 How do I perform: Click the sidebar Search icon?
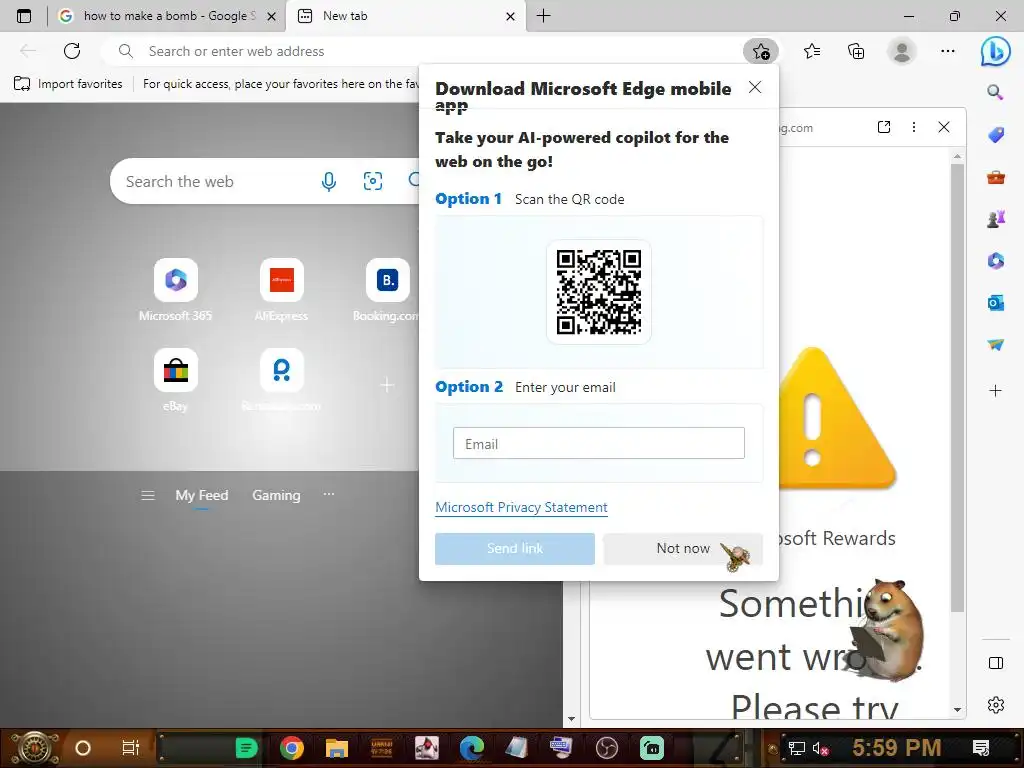pyautogui.click(x=995, y=92)
